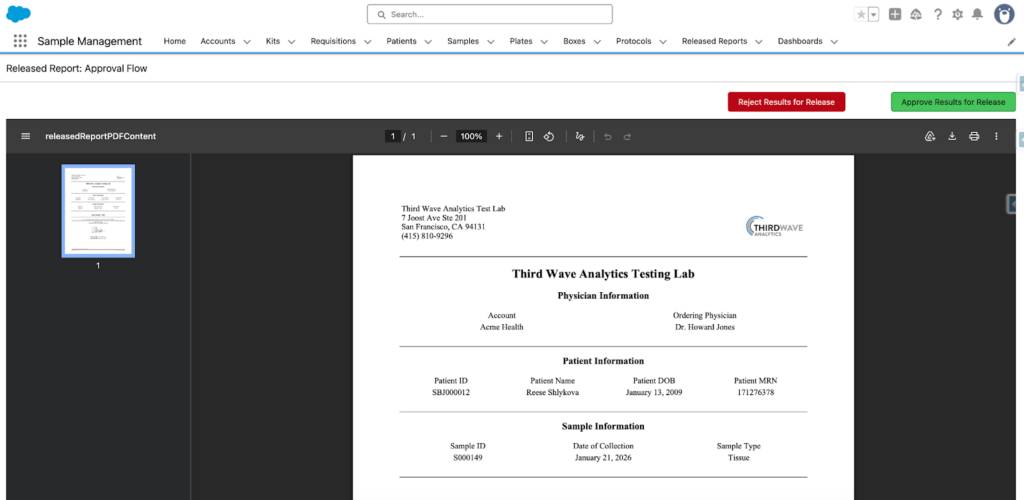Zoom out of the PDF

click(x=443, y=136)
